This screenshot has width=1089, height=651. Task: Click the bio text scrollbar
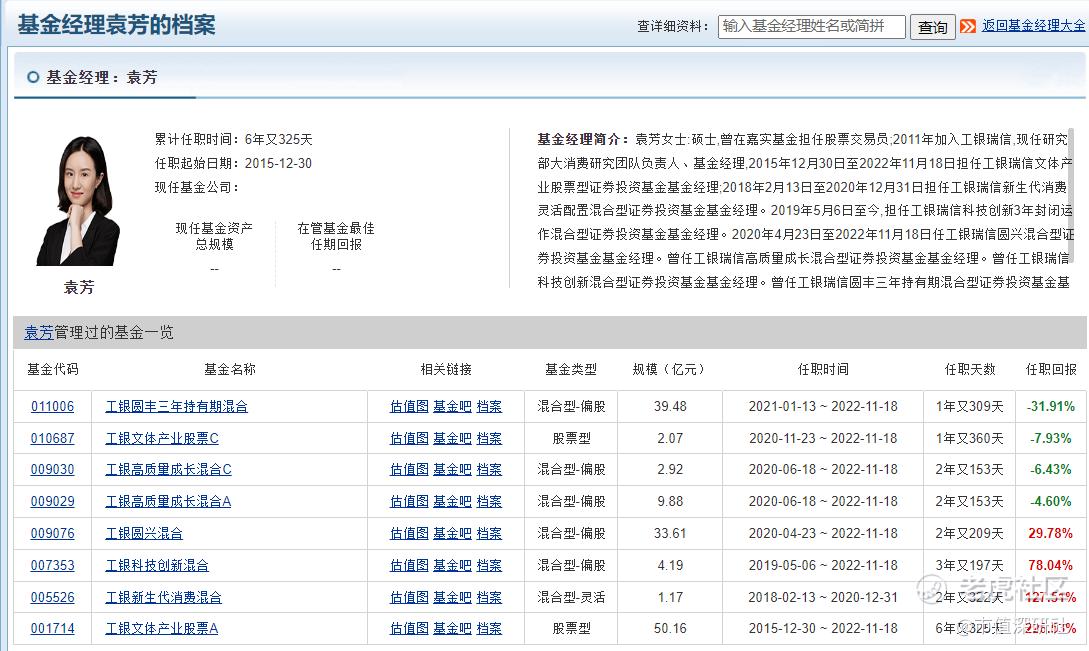(x=1071, y=195)
